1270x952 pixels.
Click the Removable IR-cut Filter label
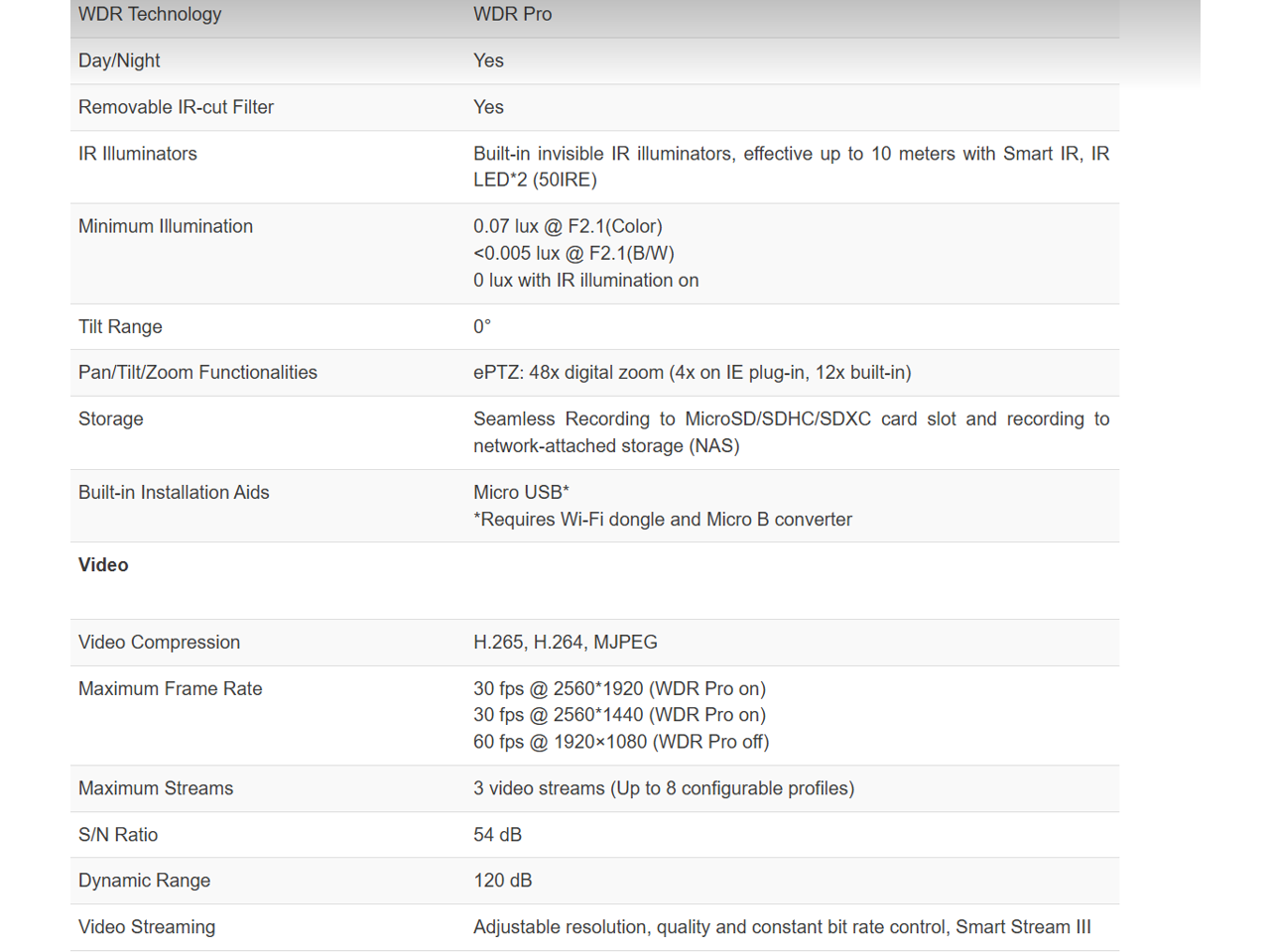tap(176, 107)
